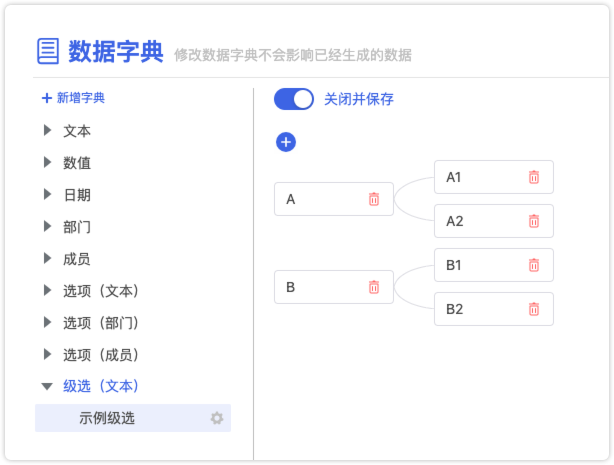
Task: Collapse the 级选（文本）category
Action: pyautogui.click(x=47, y=387)
